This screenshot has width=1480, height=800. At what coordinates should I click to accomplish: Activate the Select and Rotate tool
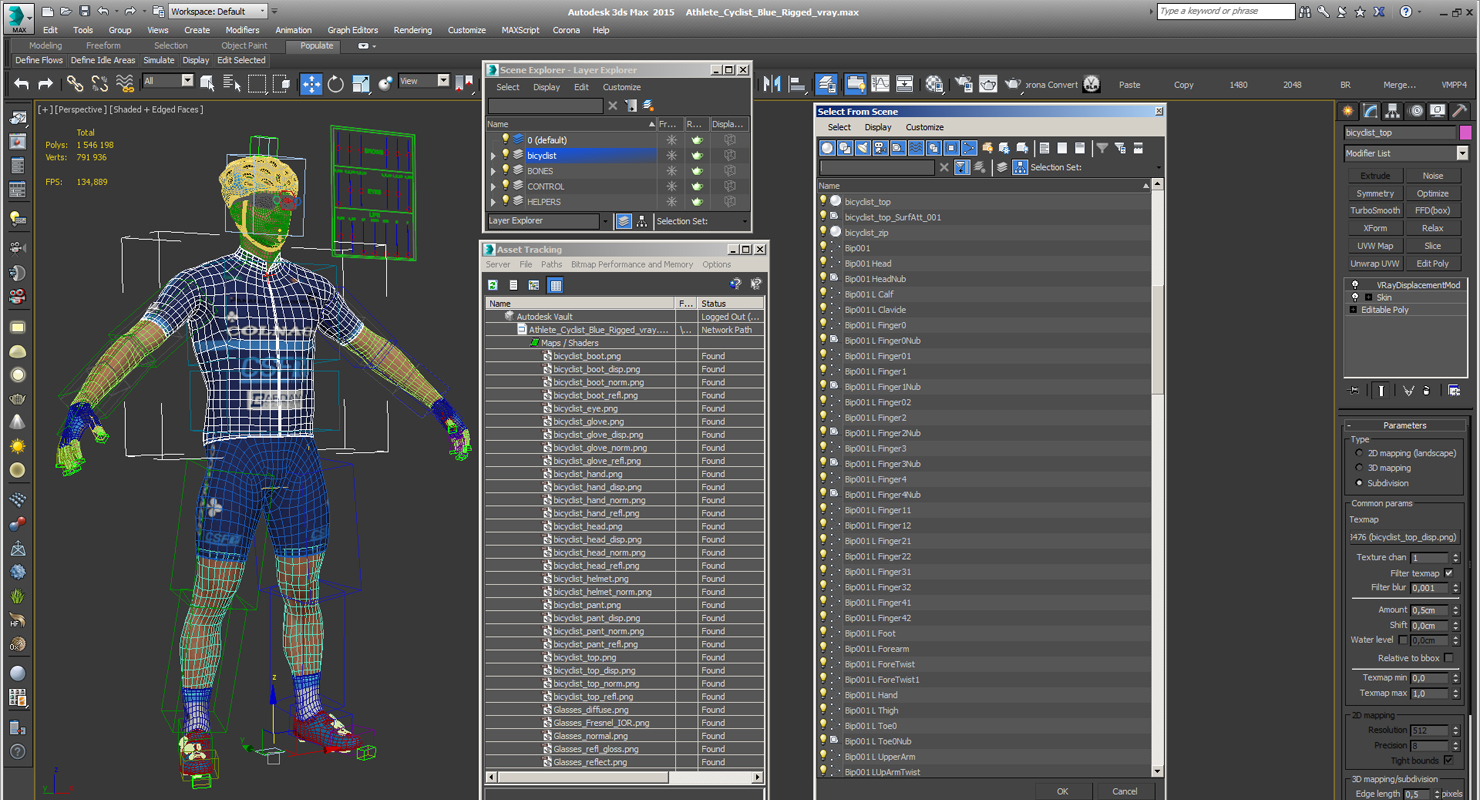coord(336,85)
